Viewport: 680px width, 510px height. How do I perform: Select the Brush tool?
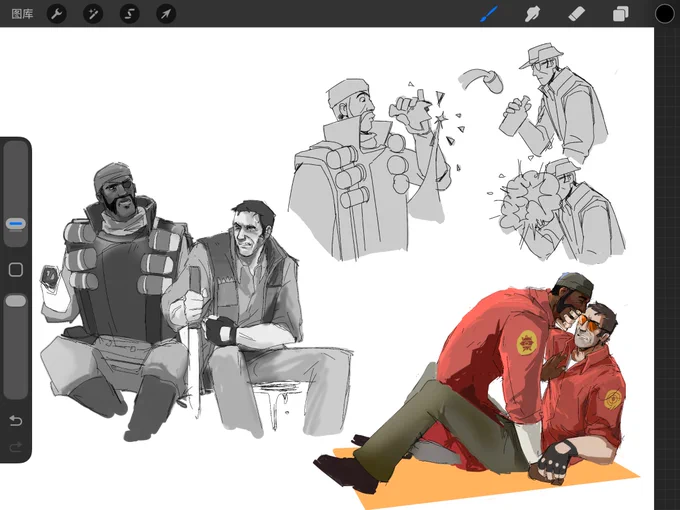coord(489,14)
